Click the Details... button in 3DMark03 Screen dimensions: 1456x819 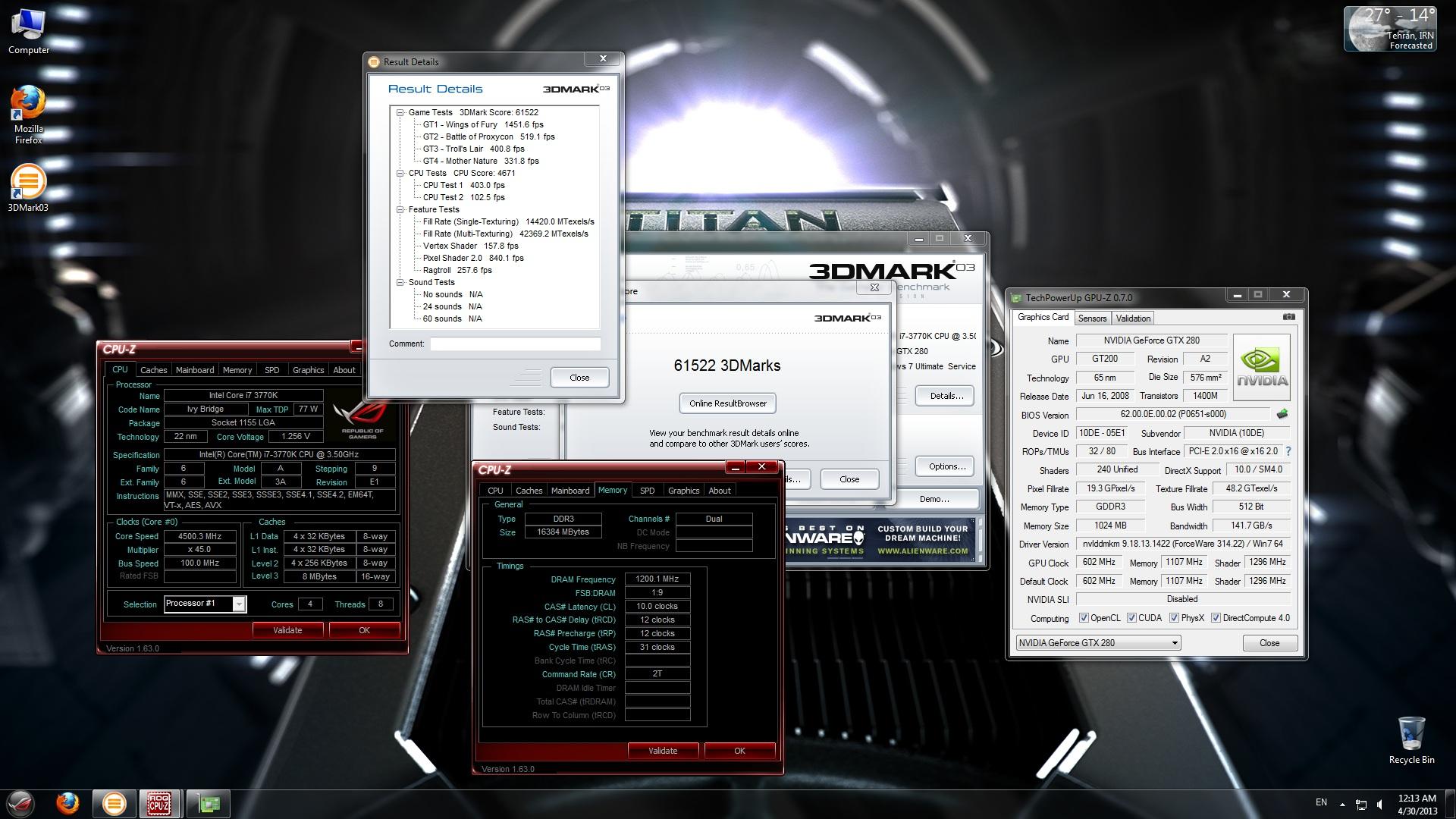(x=945, y=396)
